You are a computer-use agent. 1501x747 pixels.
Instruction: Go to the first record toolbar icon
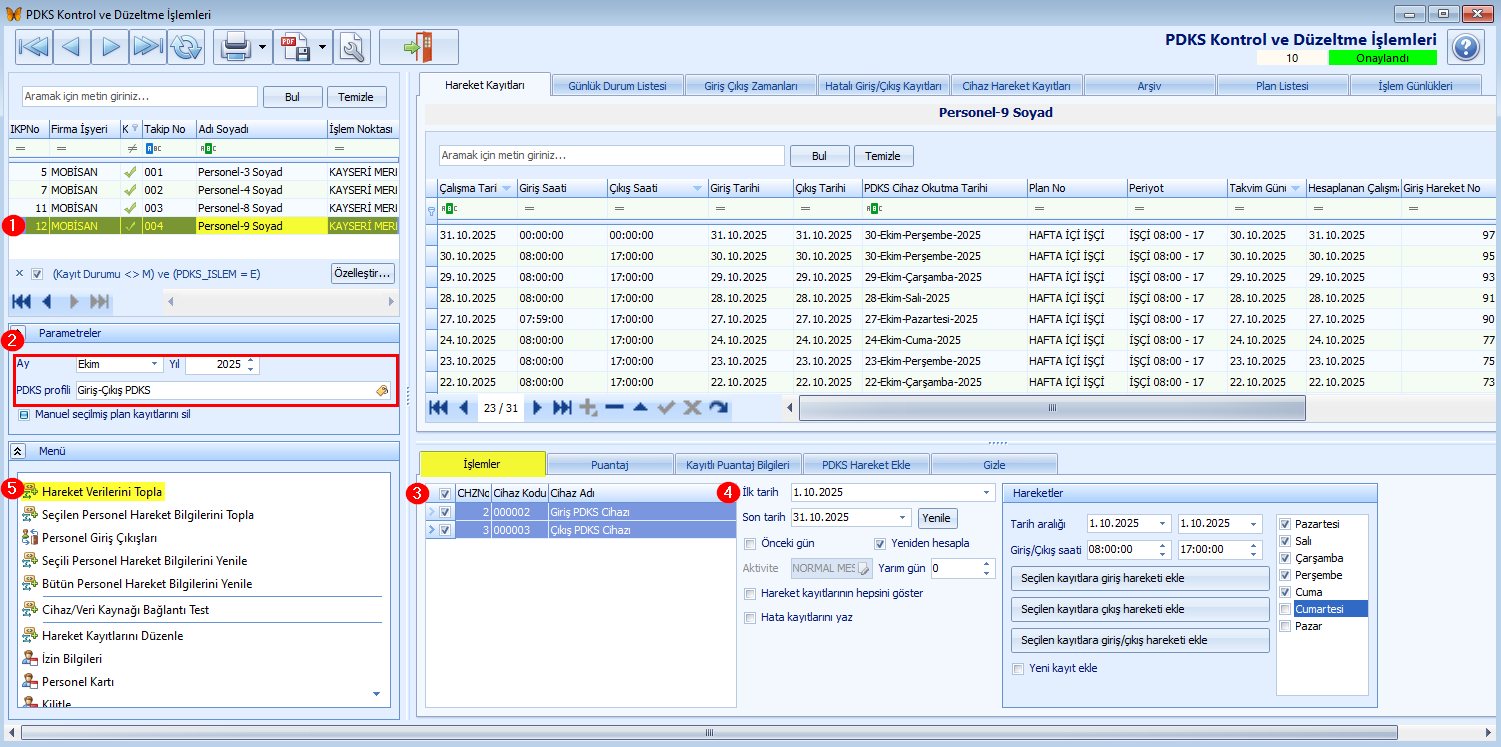[x=33, y=47]
